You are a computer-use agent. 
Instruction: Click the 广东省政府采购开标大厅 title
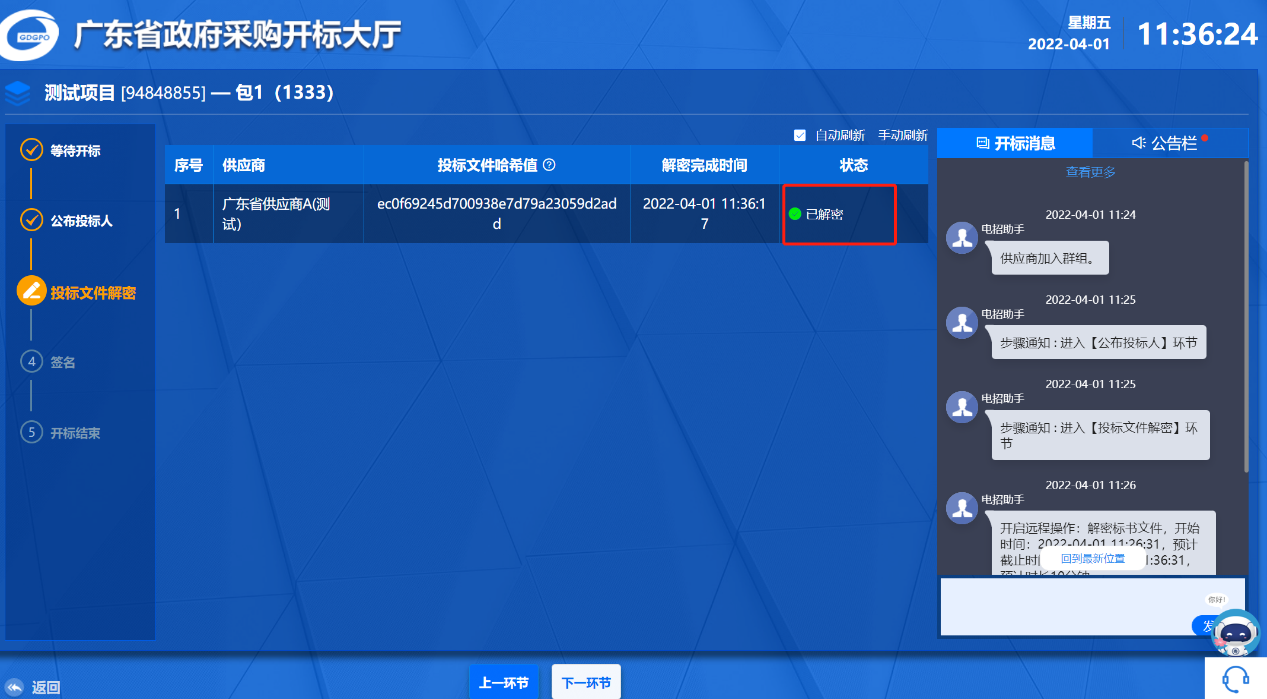(x=237, y=35)
